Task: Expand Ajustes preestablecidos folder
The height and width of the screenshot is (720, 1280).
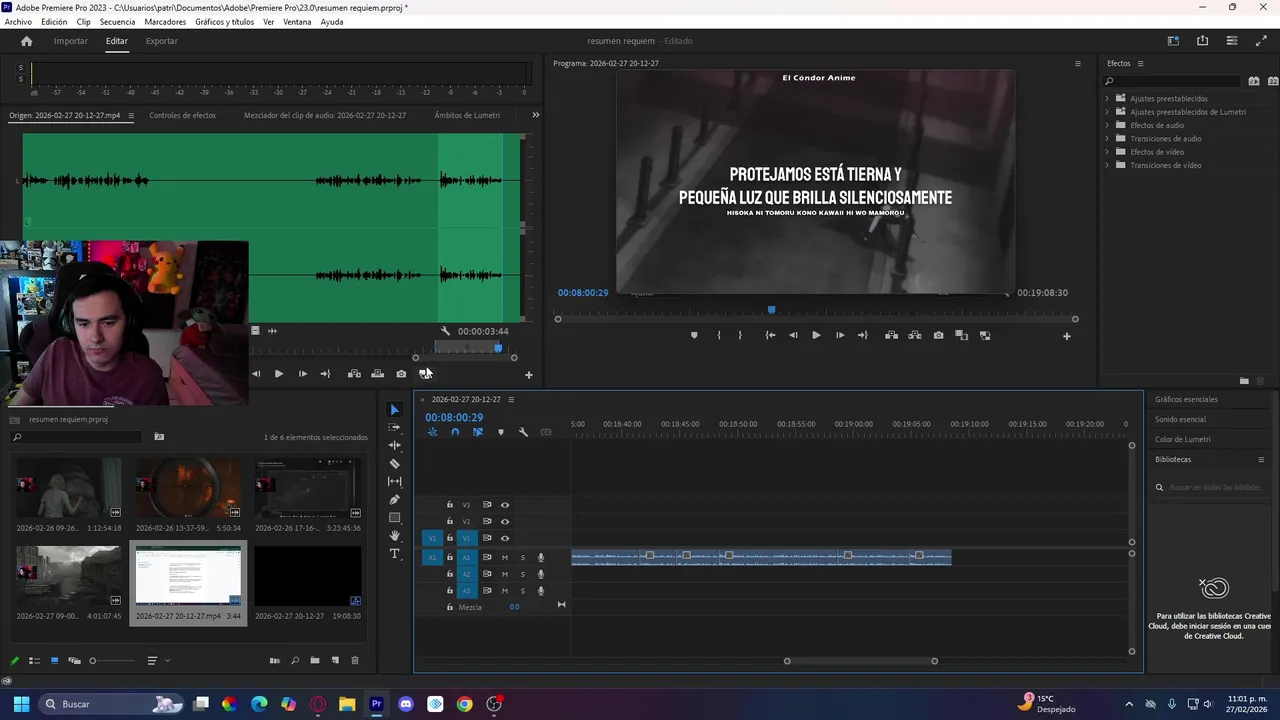Action: 1107,99
